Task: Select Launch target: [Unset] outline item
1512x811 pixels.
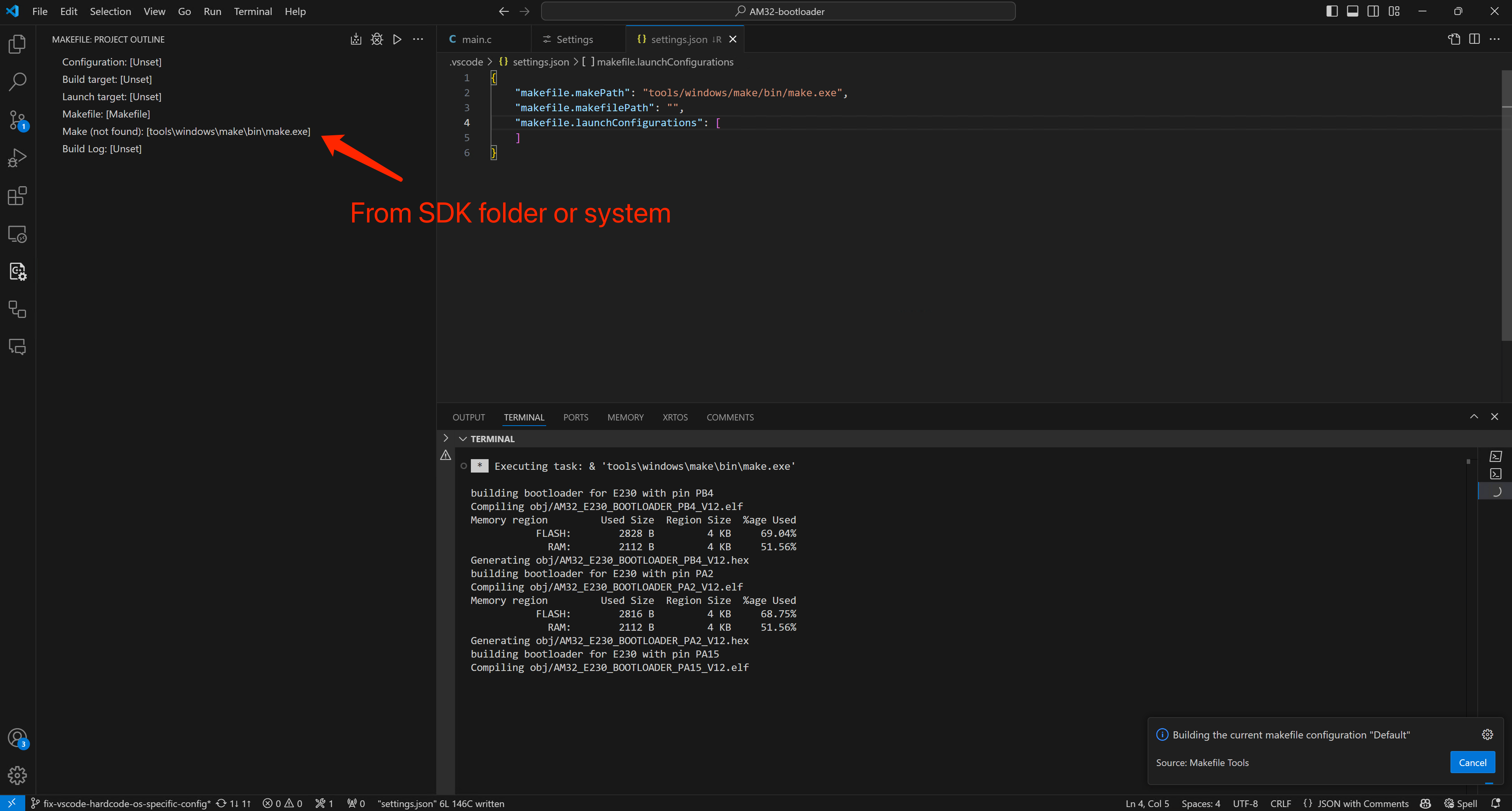Action: point(112,96)
